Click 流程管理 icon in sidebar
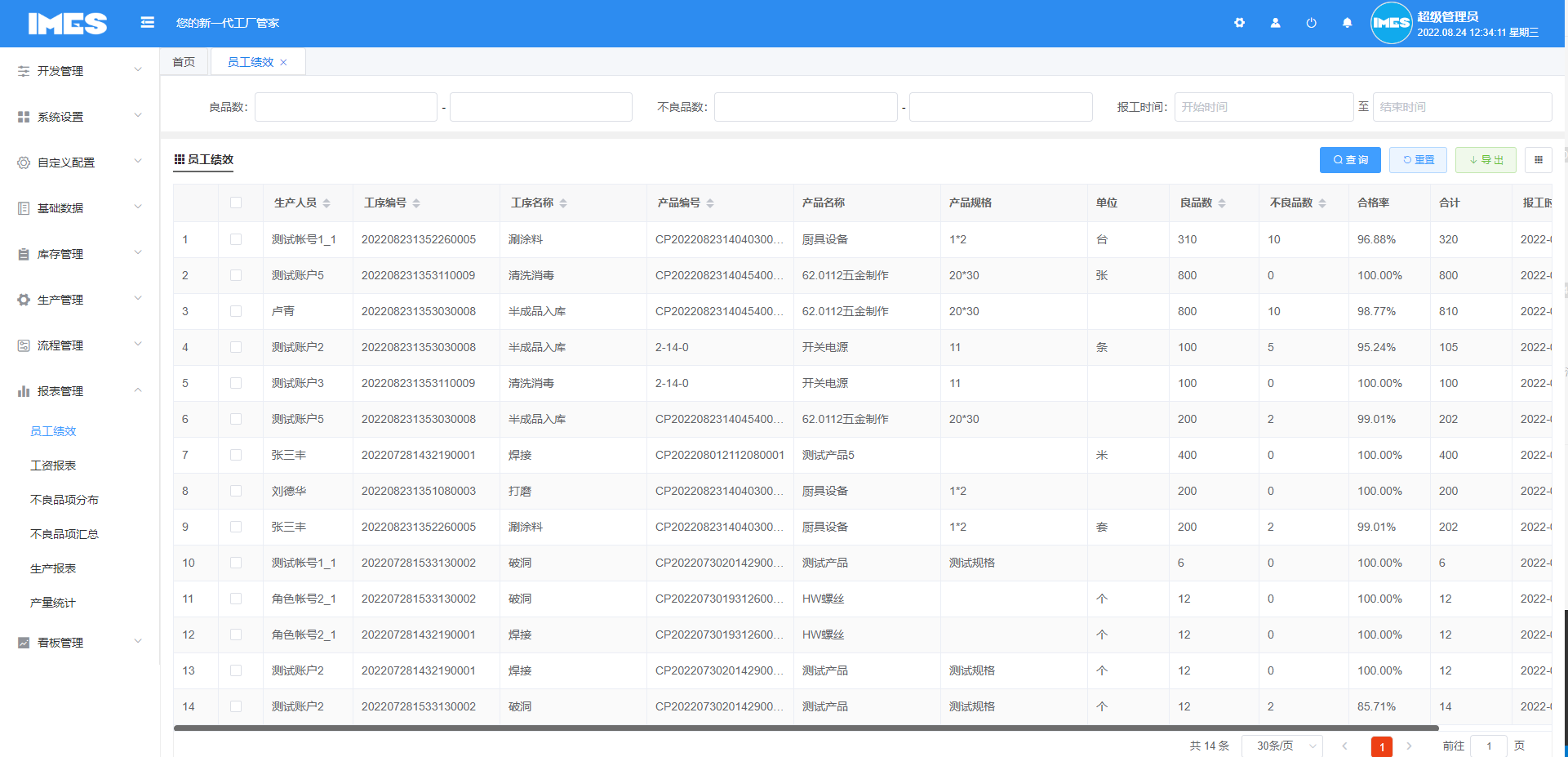Screen dimensions: 1568x757 [24, 345]
